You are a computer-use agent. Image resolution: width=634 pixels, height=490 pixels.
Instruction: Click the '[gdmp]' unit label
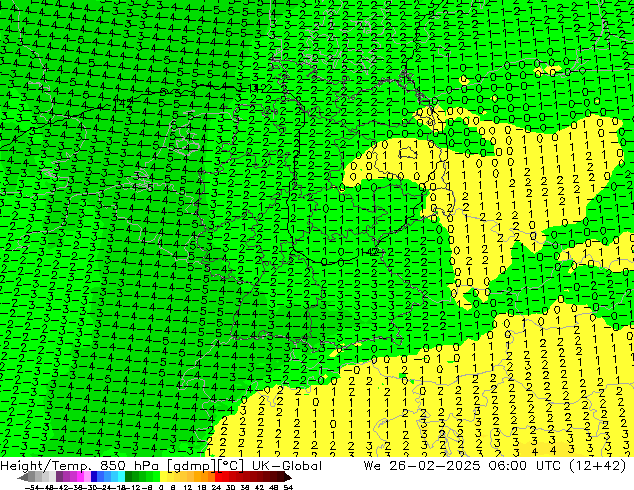click(190, 466)
